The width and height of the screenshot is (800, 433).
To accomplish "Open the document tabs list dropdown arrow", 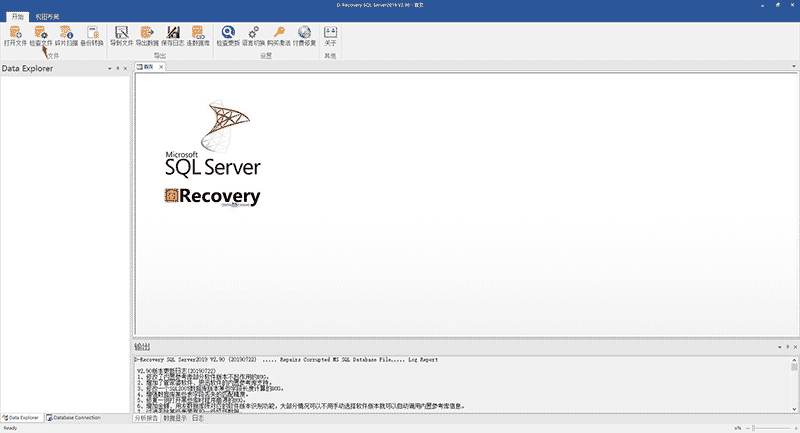I will 794,66.
